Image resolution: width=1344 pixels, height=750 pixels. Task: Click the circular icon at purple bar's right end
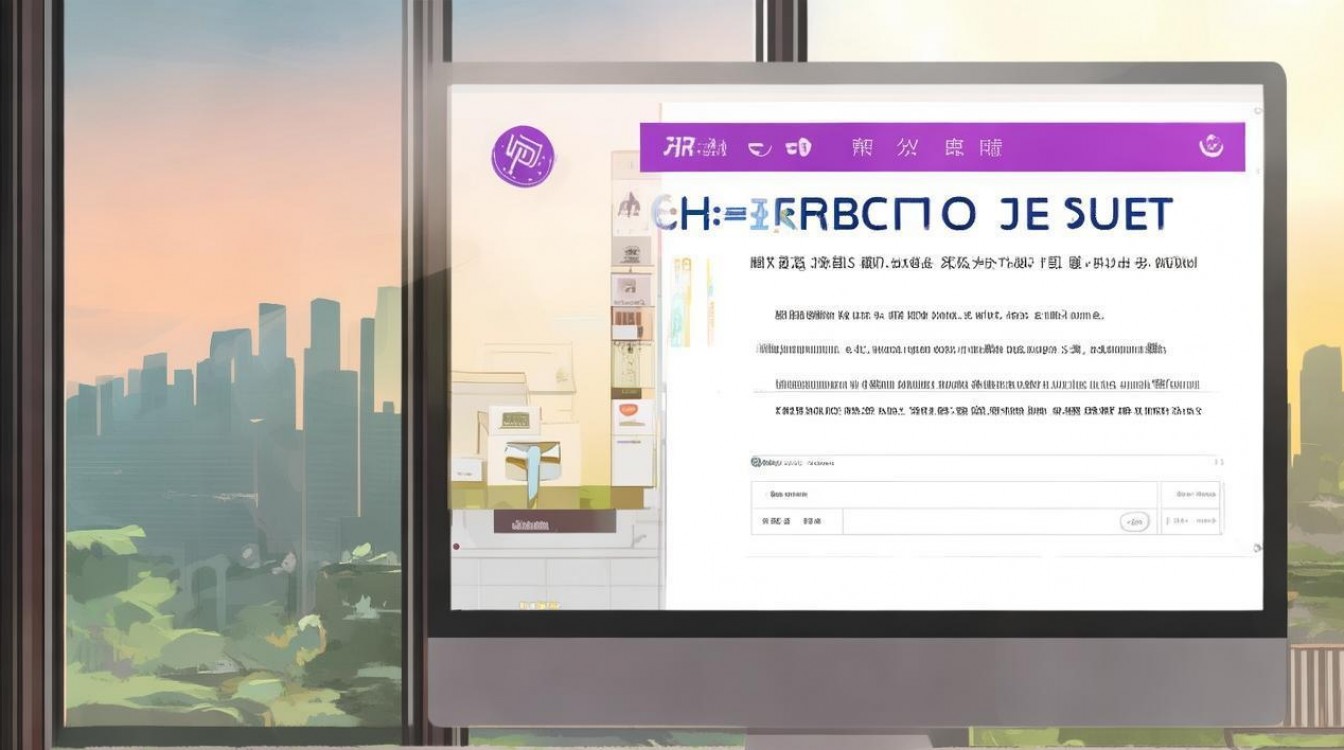(1211, 147)
